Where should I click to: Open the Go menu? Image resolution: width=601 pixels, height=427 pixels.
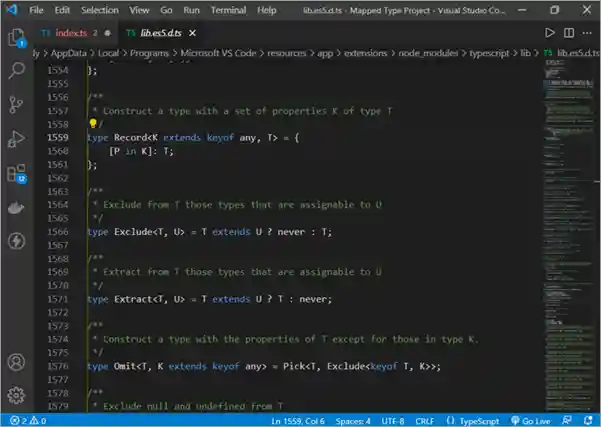[x=166, y=10]
